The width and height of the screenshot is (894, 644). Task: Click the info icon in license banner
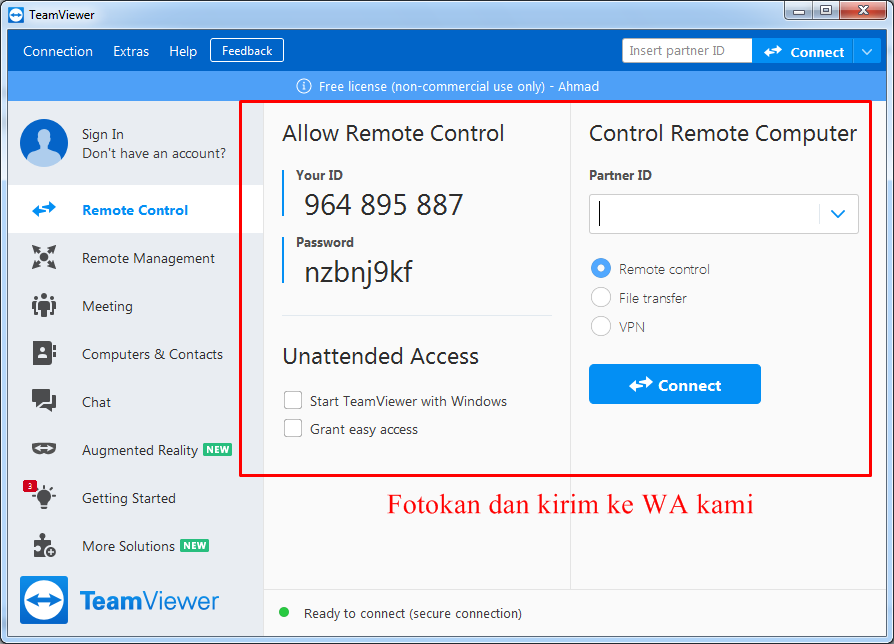pyautogui.click(x=304, y=86)
